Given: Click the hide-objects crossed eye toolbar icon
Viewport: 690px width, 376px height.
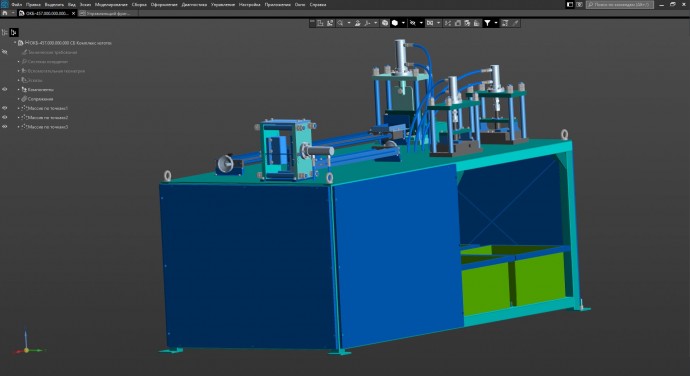Looking at the screenshot, I should click(x=412, y=23).
